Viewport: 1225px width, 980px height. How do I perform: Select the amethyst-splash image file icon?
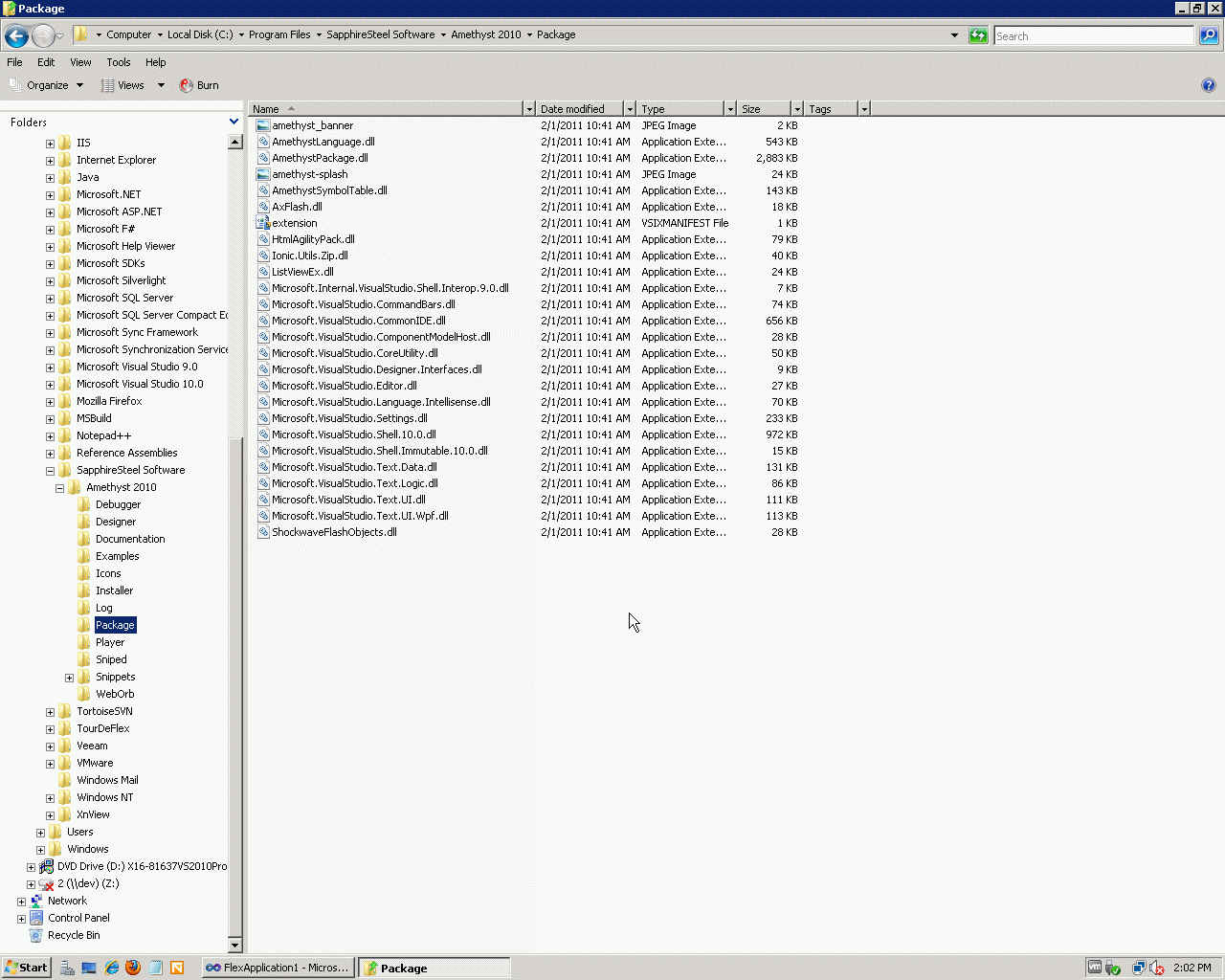pyautogui.click(x=263, y=174)
